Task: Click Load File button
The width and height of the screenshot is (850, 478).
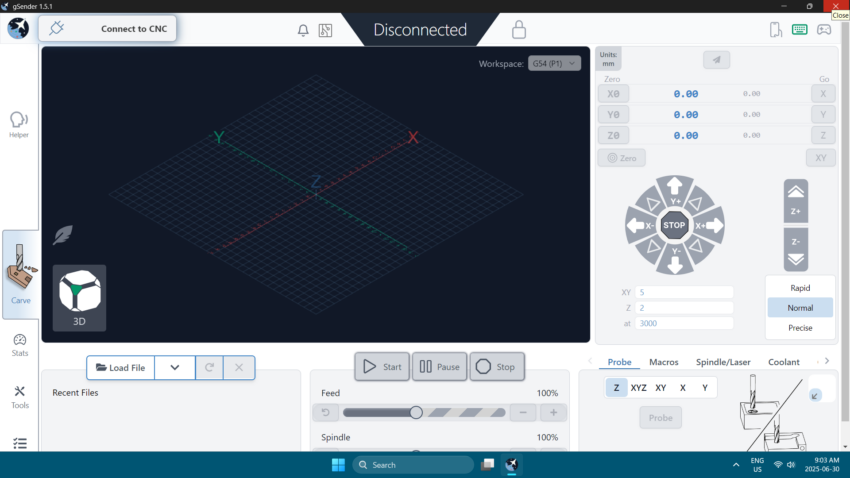Action: click(x=120, y=367)
